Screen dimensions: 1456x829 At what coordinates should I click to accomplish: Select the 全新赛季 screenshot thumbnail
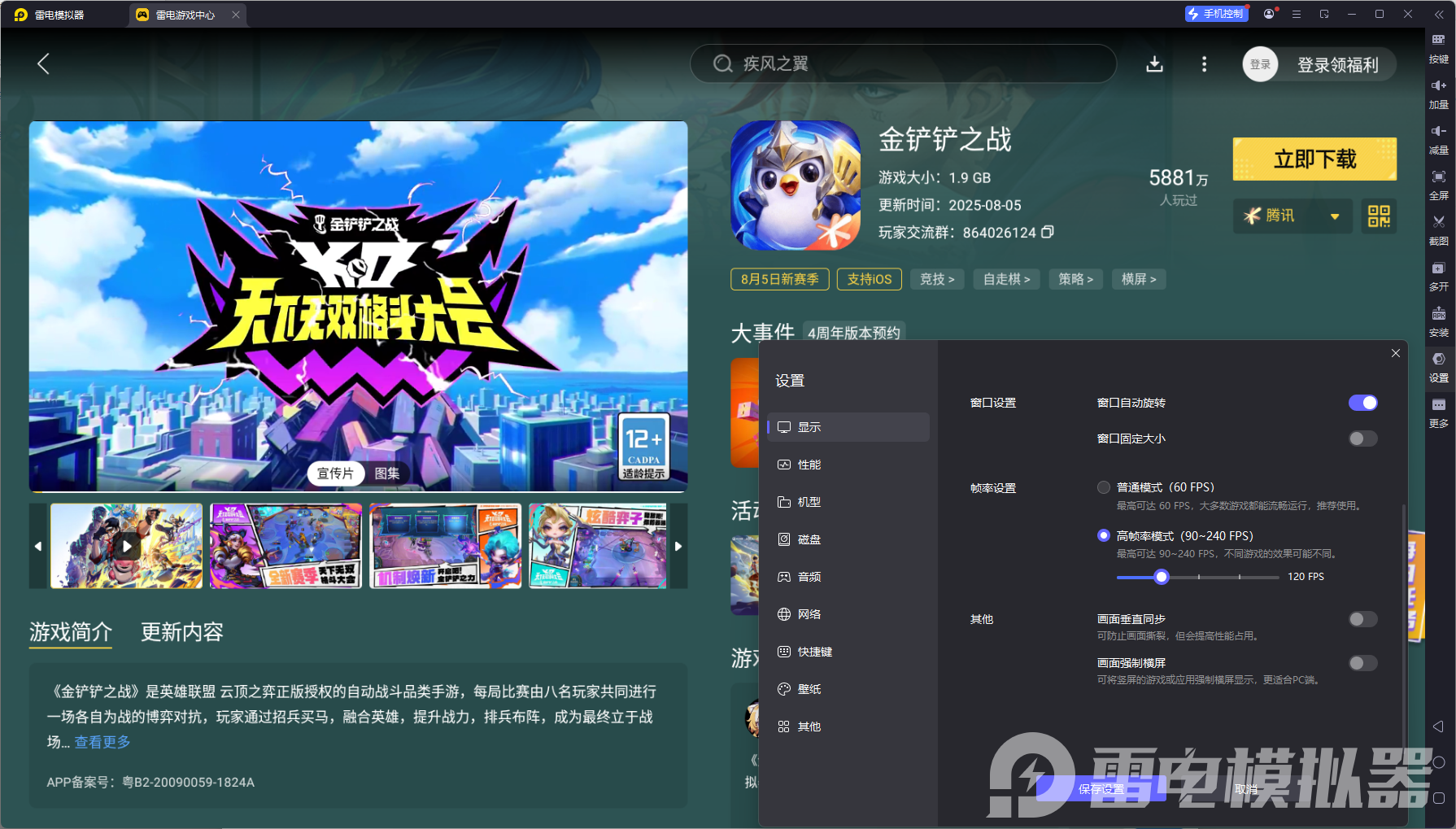pos(286,546)
